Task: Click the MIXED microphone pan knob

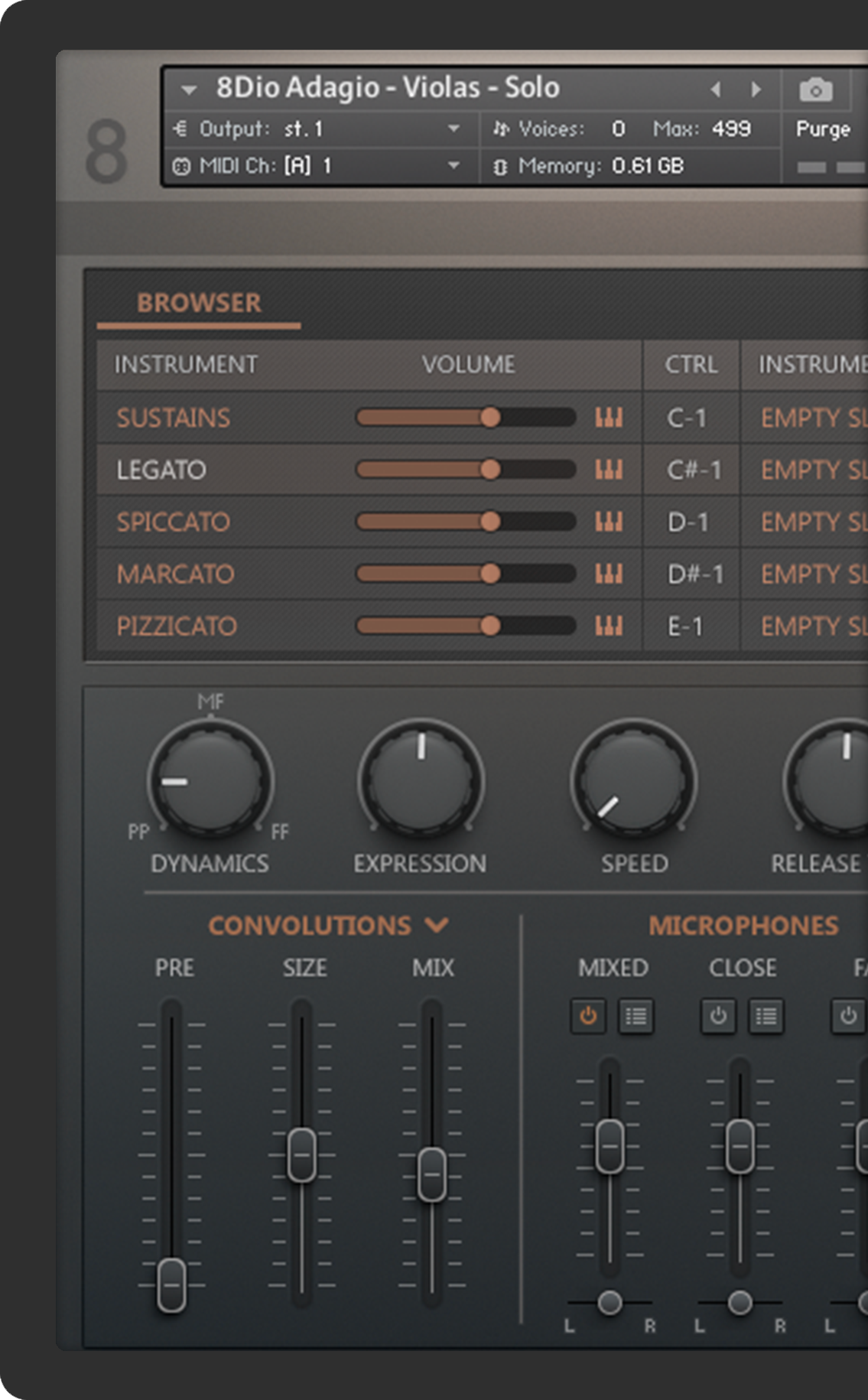Action: click(610, 1302)
